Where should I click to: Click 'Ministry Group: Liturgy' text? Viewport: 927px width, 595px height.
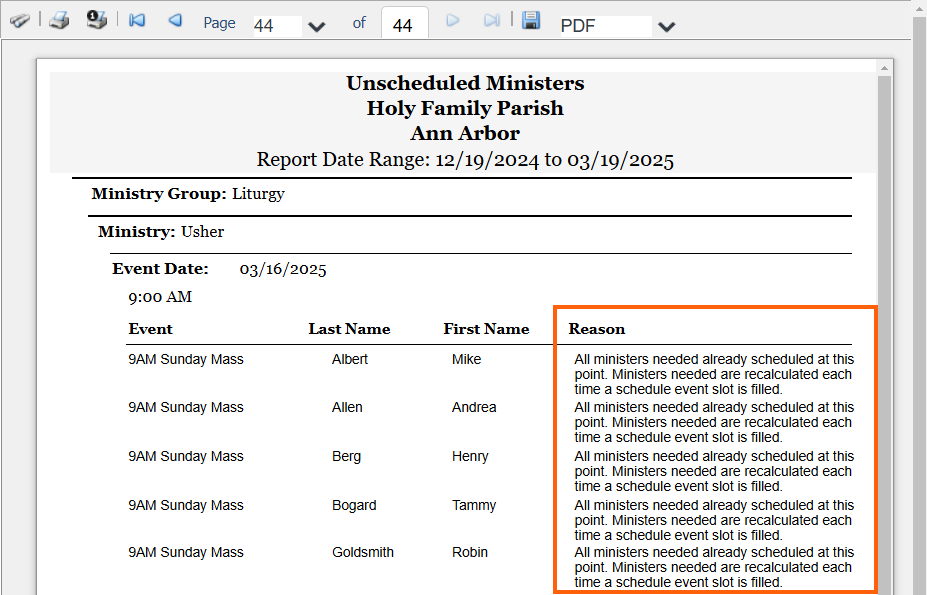tap(188, 194)
